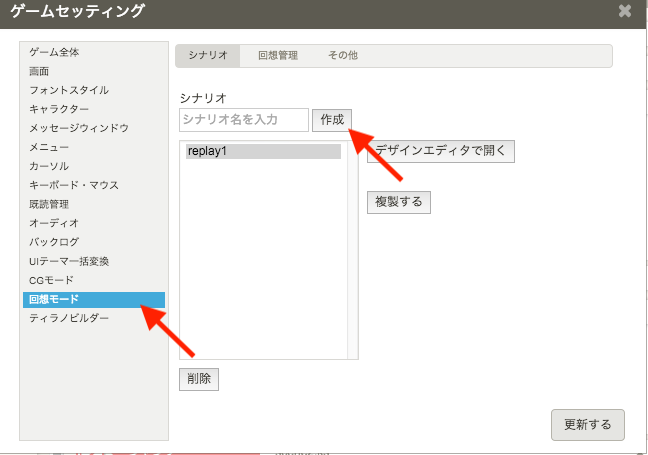Image resolution: width=648 pixels, height=455 pixels.
Task: Switch to the シナリオ tab
Action: [207, 56]
